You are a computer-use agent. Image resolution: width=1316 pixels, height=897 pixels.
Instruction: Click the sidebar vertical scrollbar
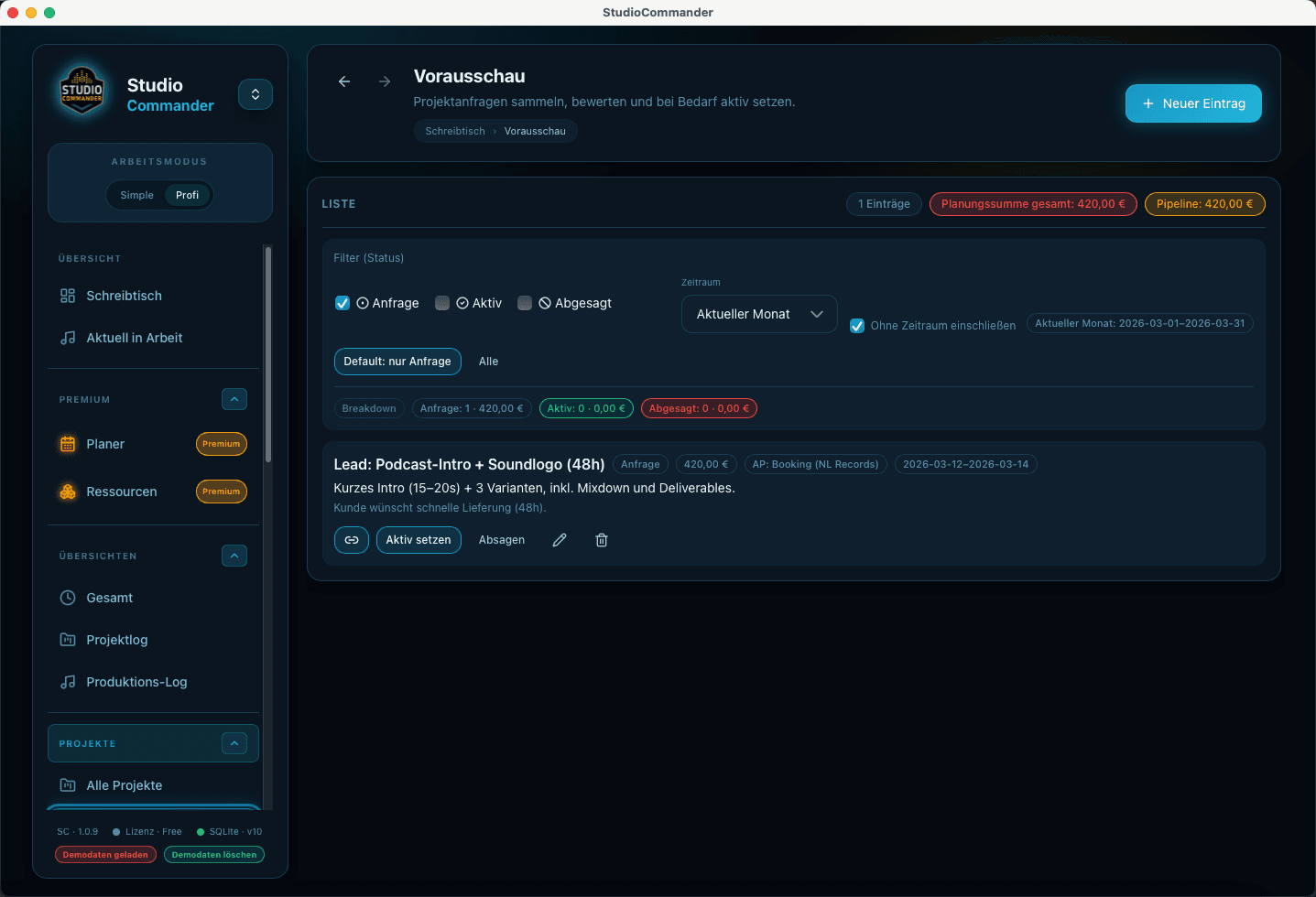click(268, 357)
